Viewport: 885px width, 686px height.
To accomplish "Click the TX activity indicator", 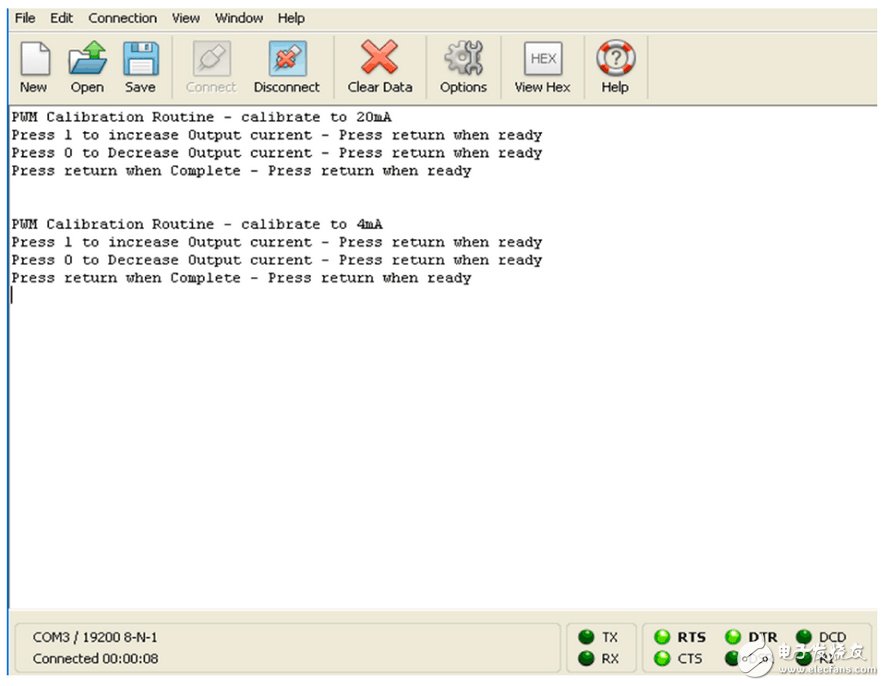I will [587, 637].
